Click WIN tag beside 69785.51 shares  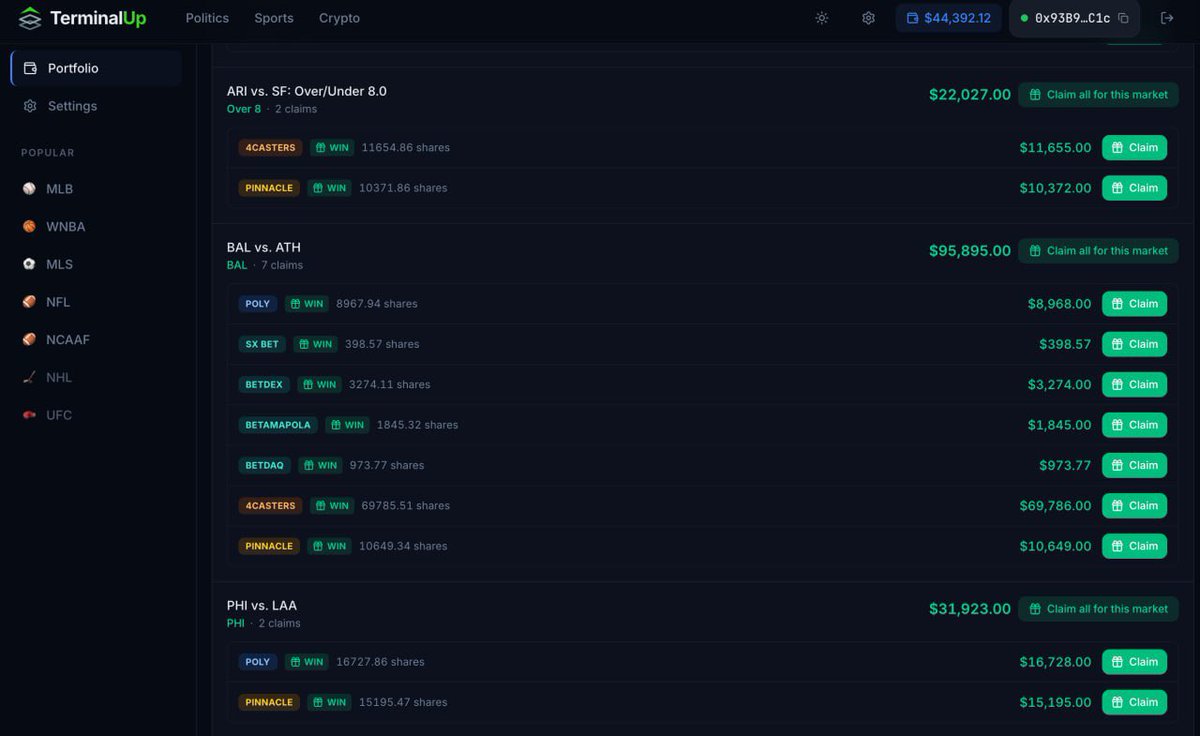coord(332,506)
